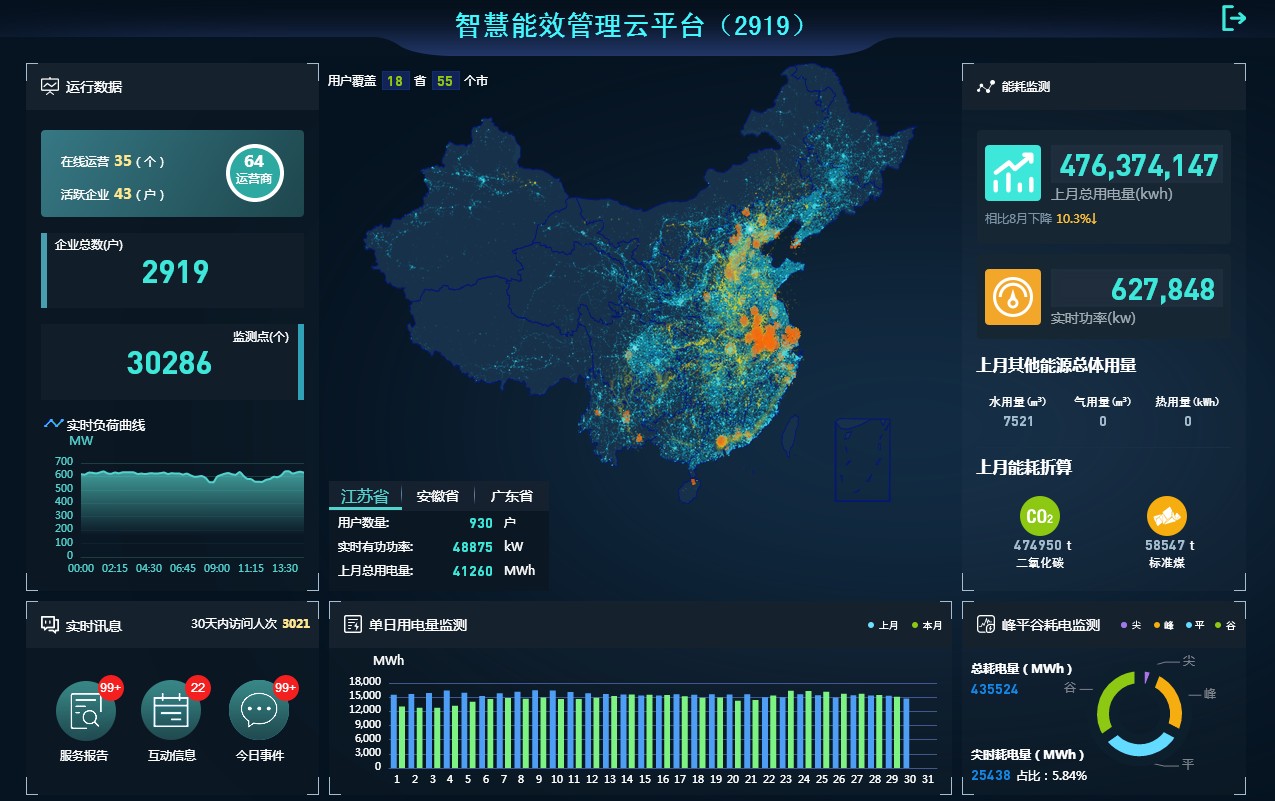The height and width of the screenshot is (801, 1275).
Task: Toggle the 本月 legend series
Action: coord(926,625)
